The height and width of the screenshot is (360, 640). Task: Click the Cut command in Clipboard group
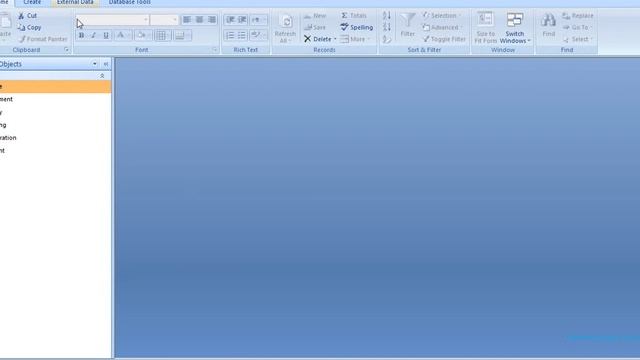pos(27,16)
